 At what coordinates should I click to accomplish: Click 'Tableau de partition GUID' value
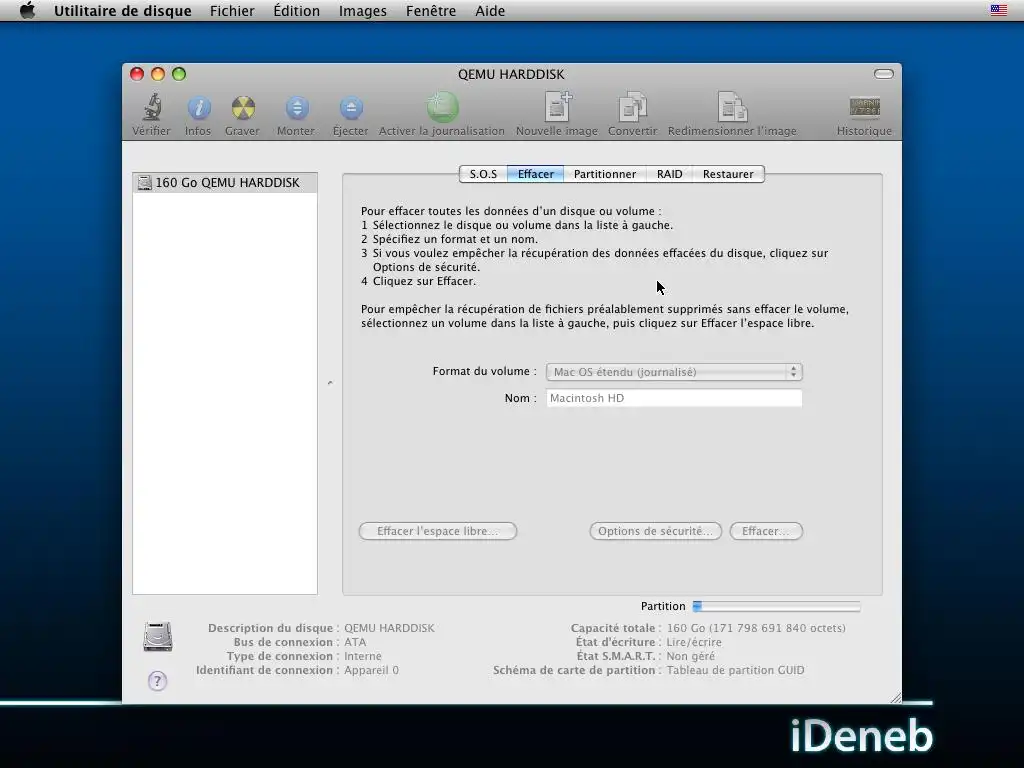point(735,671)
